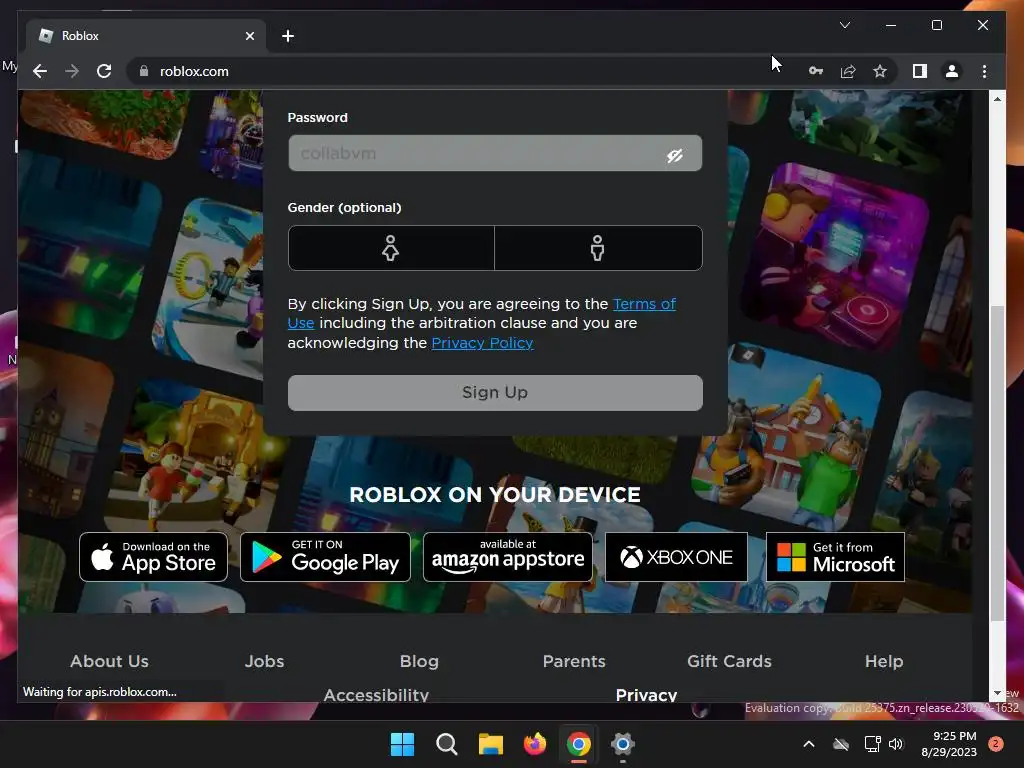Go back with the browser back arrow
The height and width of the screenshot is (768, 1024).
[40, 71]
